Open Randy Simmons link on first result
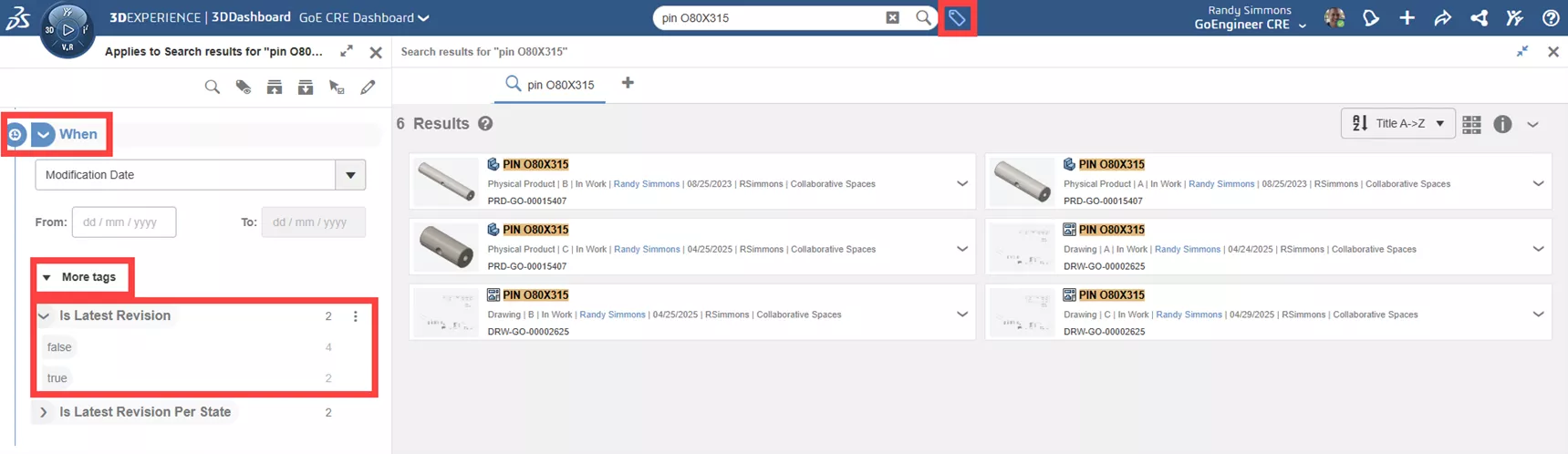 [x=646, y=184]
